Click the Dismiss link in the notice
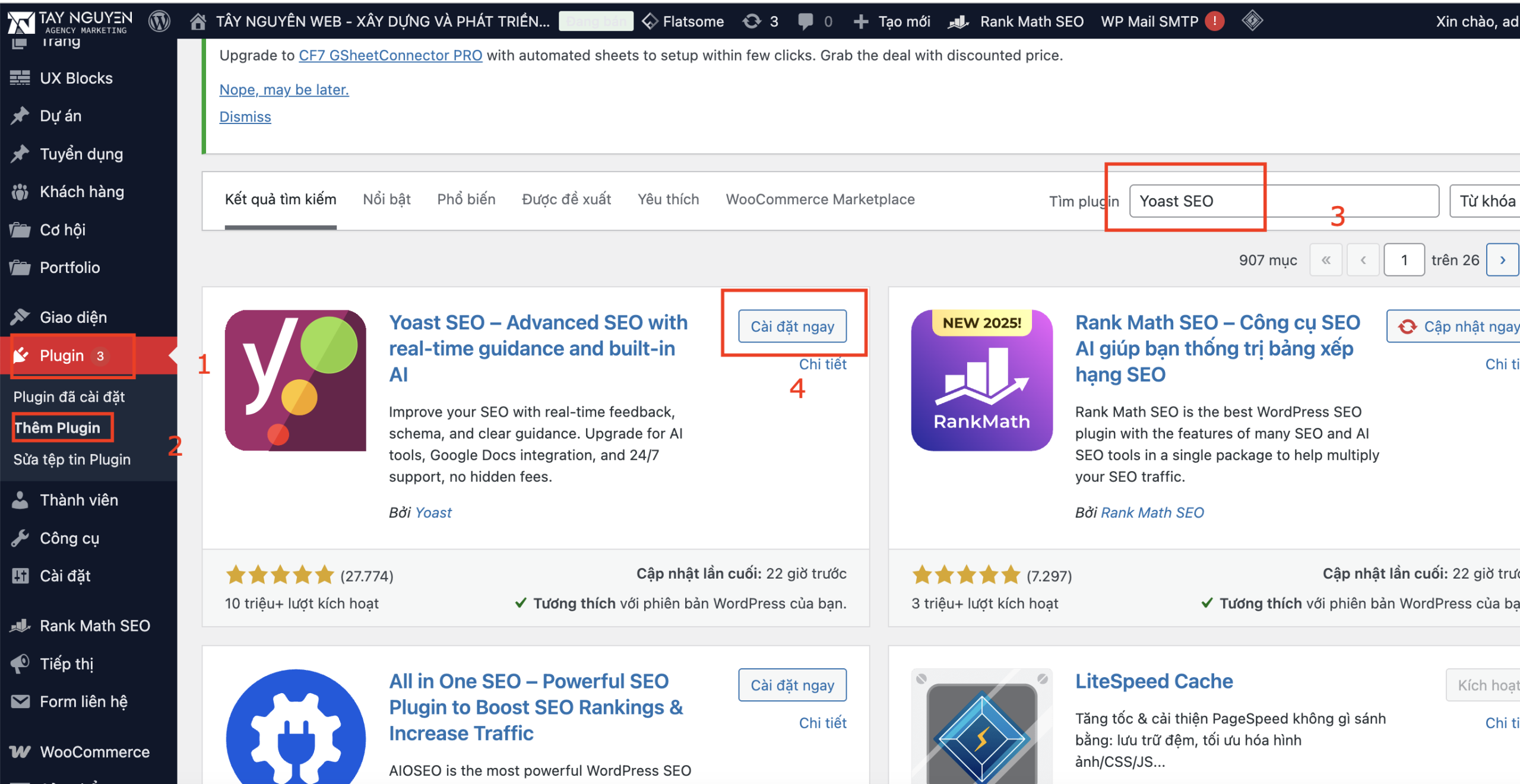This screenshot has width=1520, height=784. tap(245, 117)
